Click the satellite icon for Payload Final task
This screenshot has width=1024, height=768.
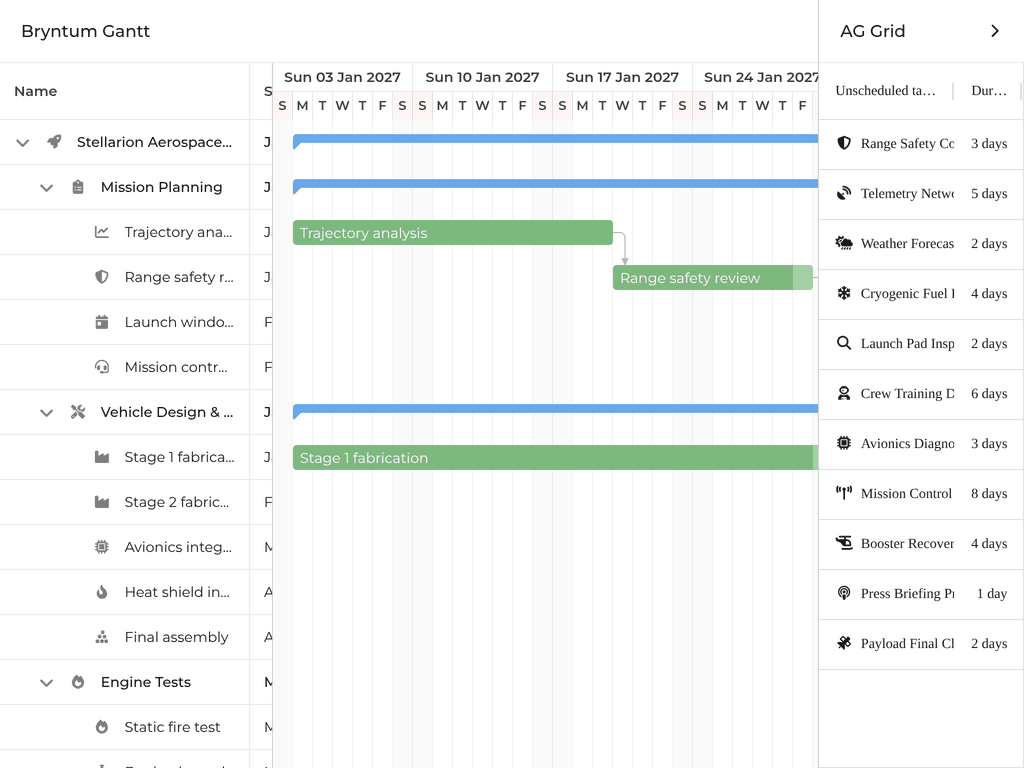click(x=844, y=643)
